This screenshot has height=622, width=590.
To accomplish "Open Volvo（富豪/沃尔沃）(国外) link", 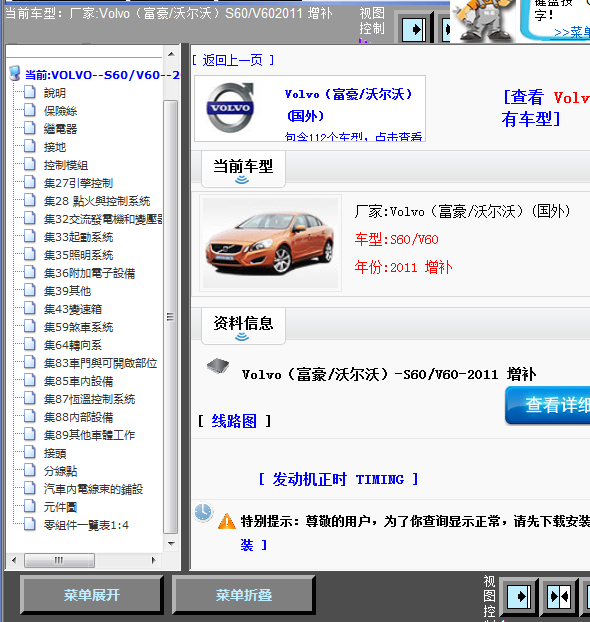I will pyautogui.click(x=349, y=105).
